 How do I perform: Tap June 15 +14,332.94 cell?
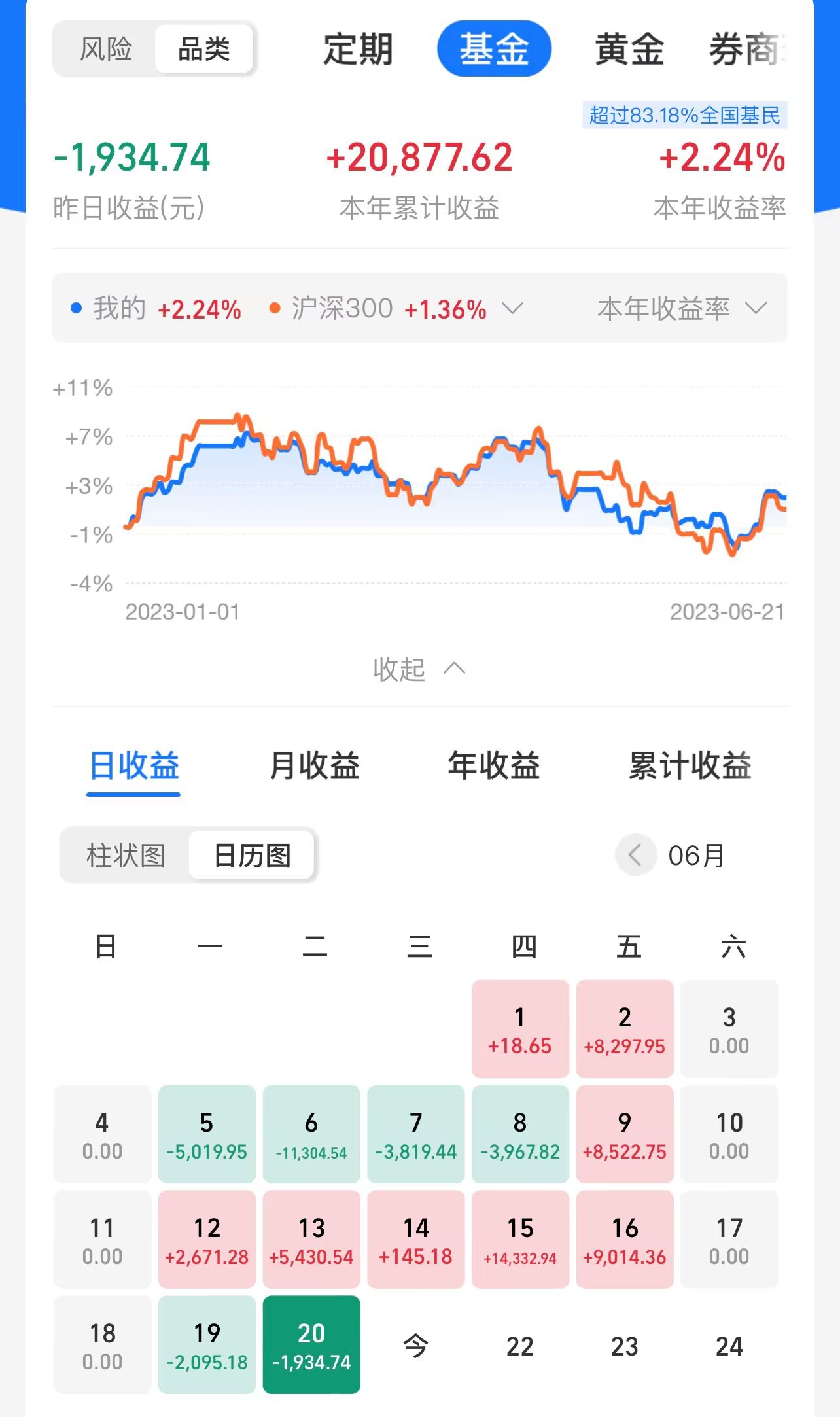(520, 1239)
